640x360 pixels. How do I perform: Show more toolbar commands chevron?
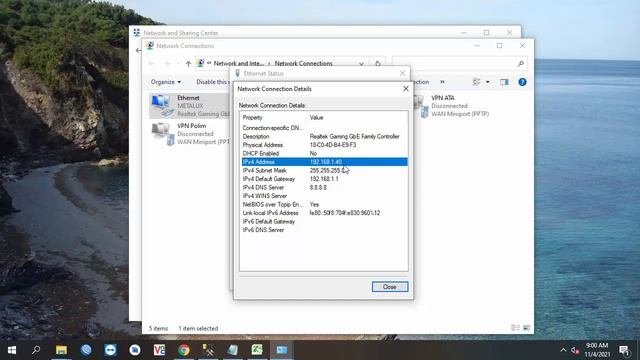442,82
